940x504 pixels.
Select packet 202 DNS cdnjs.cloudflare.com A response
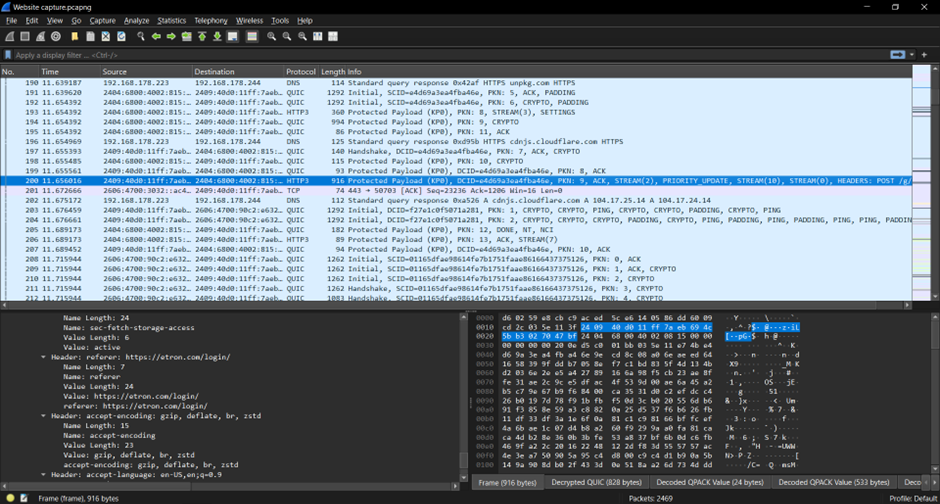pyautogui.click(x=456, y=200)
